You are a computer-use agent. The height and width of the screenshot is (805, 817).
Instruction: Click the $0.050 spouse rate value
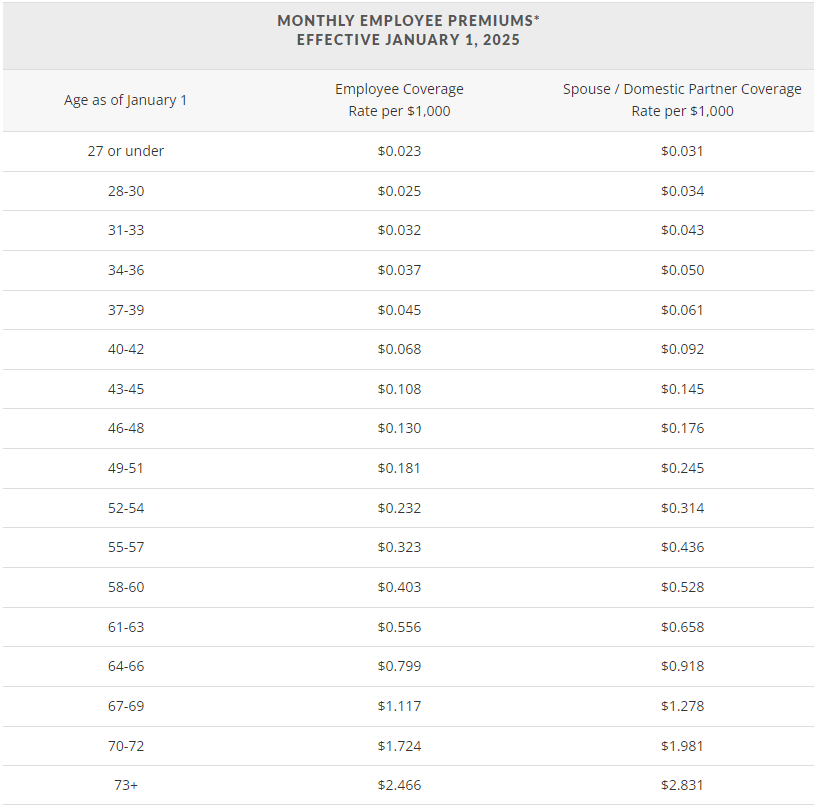[x=682, y=270]
